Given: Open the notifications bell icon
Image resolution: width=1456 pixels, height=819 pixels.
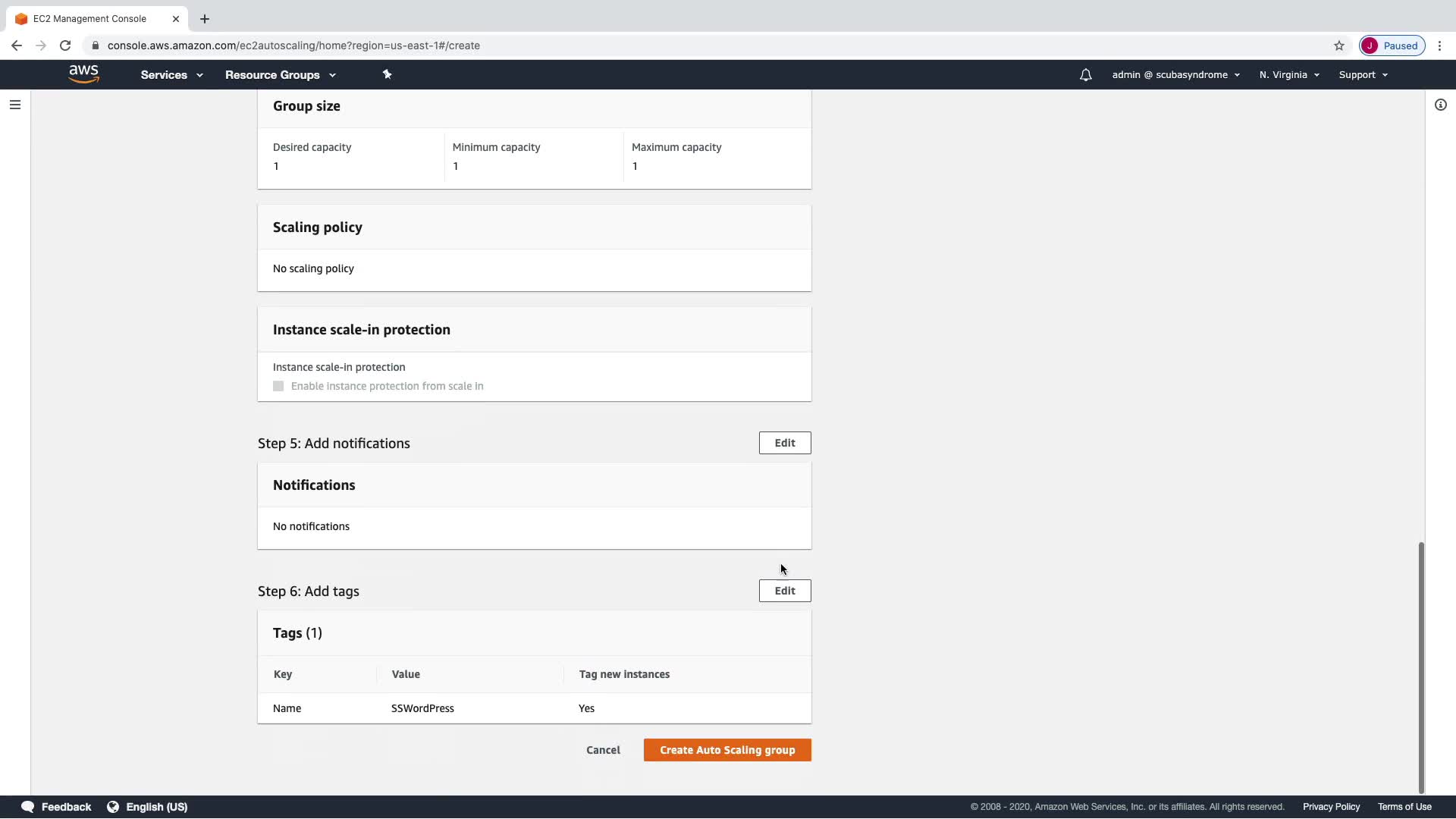Looking at the screenshot, I should (1085, 75).
